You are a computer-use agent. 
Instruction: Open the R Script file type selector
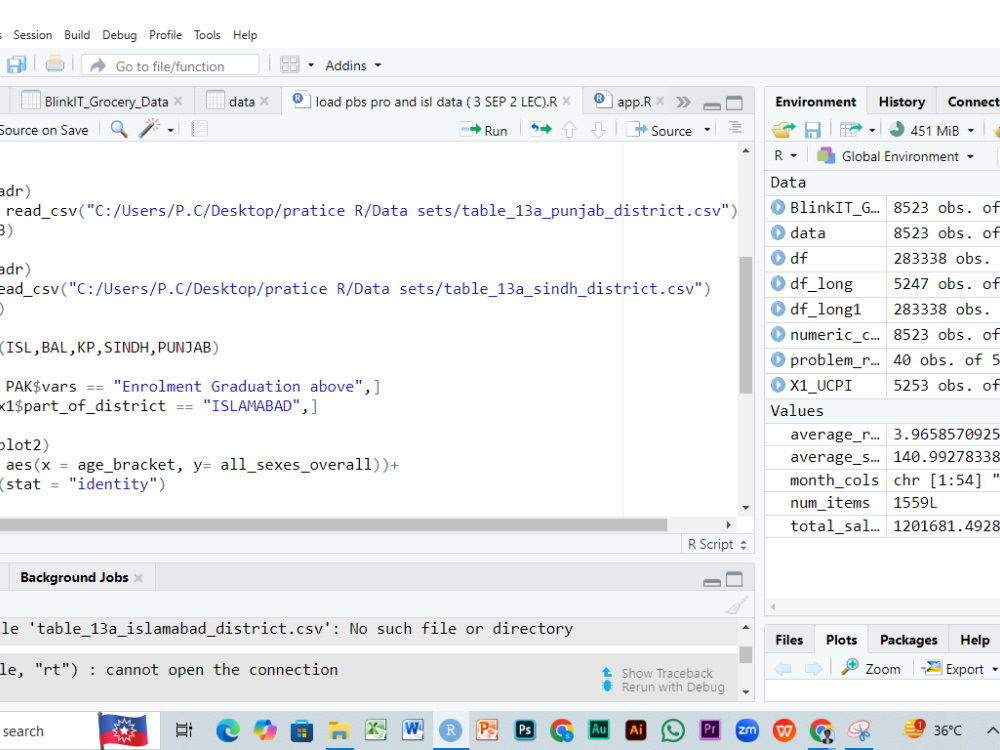pyautogui.click(x=717, y=544)
